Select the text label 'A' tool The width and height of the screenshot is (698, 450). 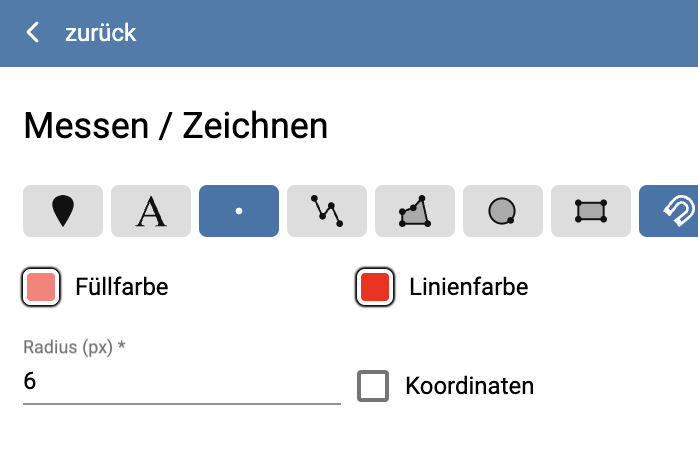[x=151, y=211]
